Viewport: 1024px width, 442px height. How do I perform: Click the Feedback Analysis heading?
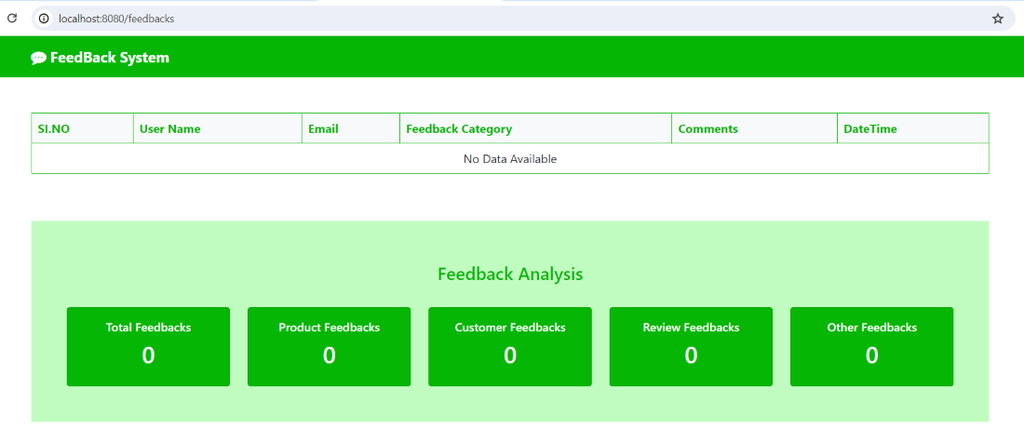pyautogui.click(x=510, y=274)
